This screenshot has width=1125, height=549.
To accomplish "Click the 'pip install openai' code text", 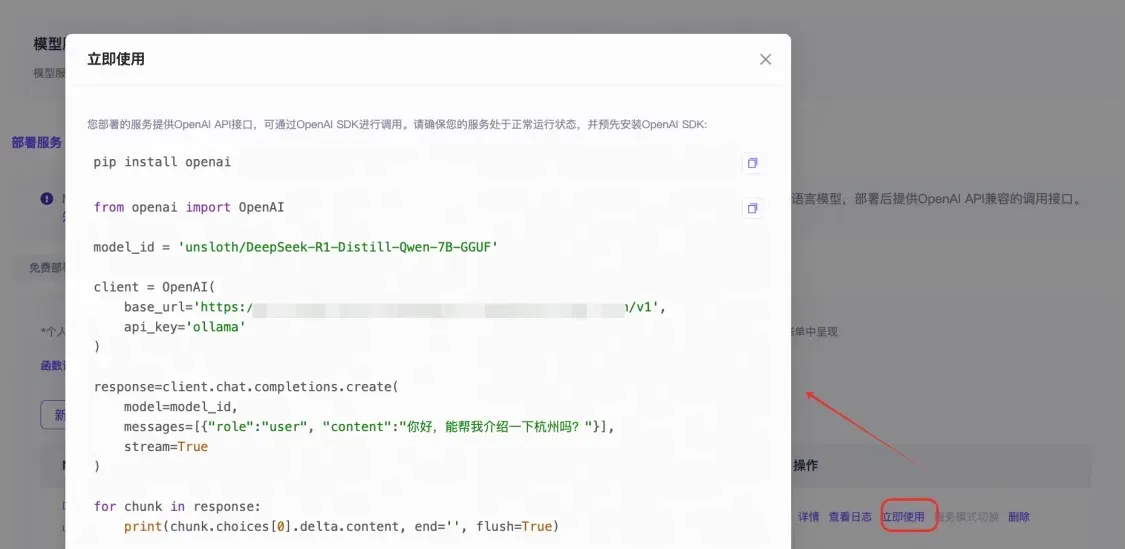I will tap(162, 161).
